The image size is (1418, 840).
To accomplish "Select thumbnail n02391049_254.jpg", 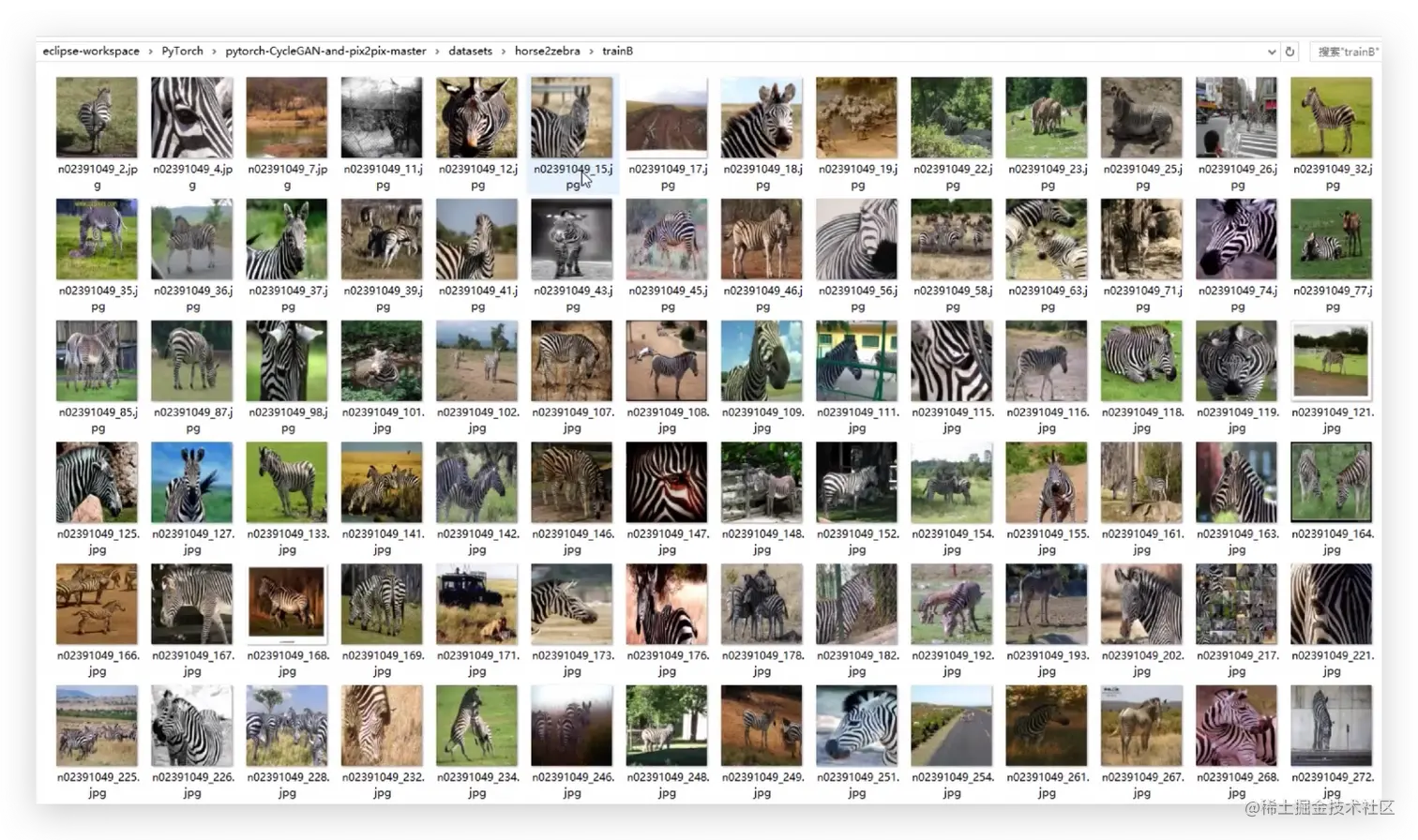I will (x=952, y=726).
